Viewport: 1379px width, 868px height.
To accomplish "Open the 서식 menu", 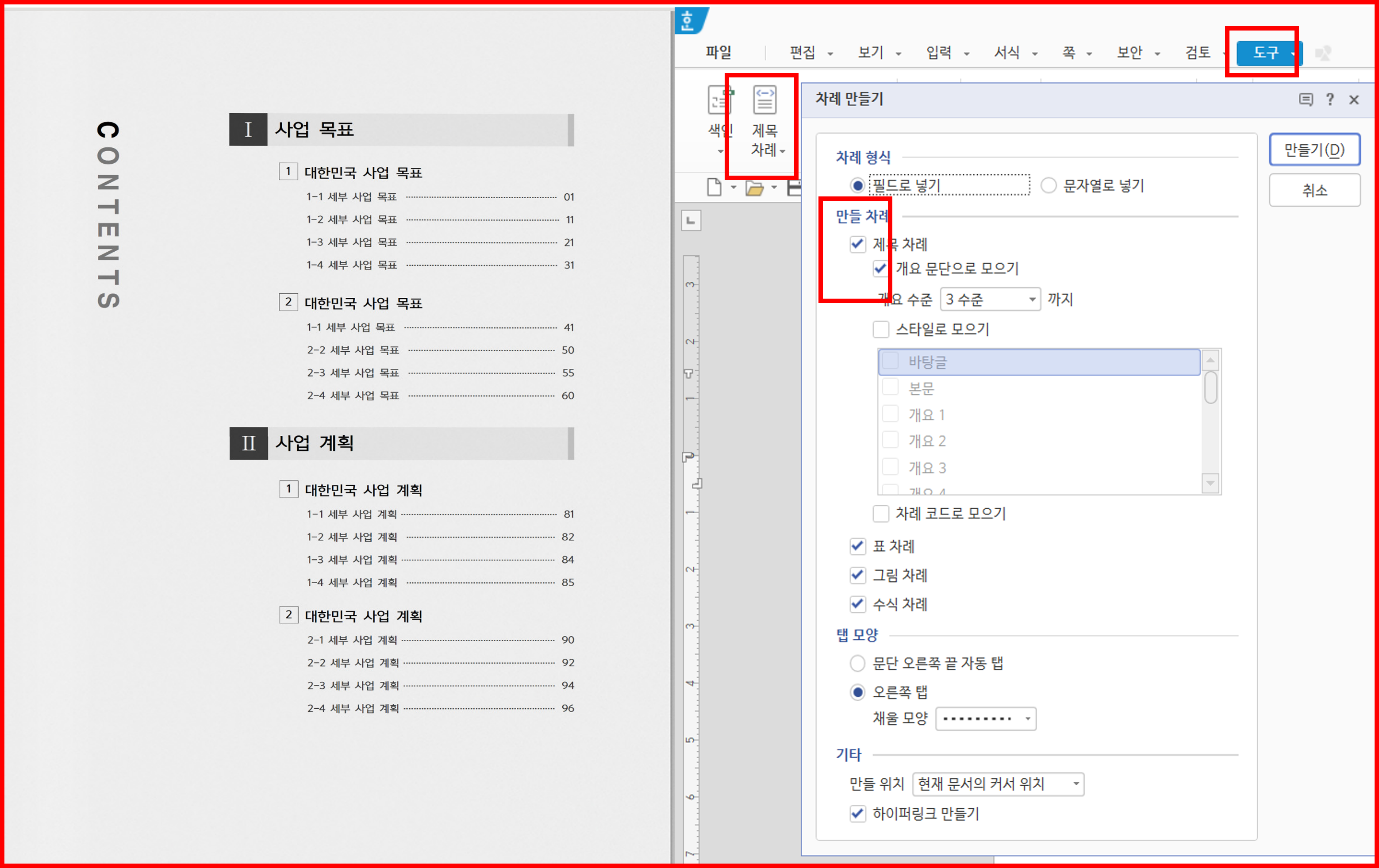I will [x=1007, y=53].
